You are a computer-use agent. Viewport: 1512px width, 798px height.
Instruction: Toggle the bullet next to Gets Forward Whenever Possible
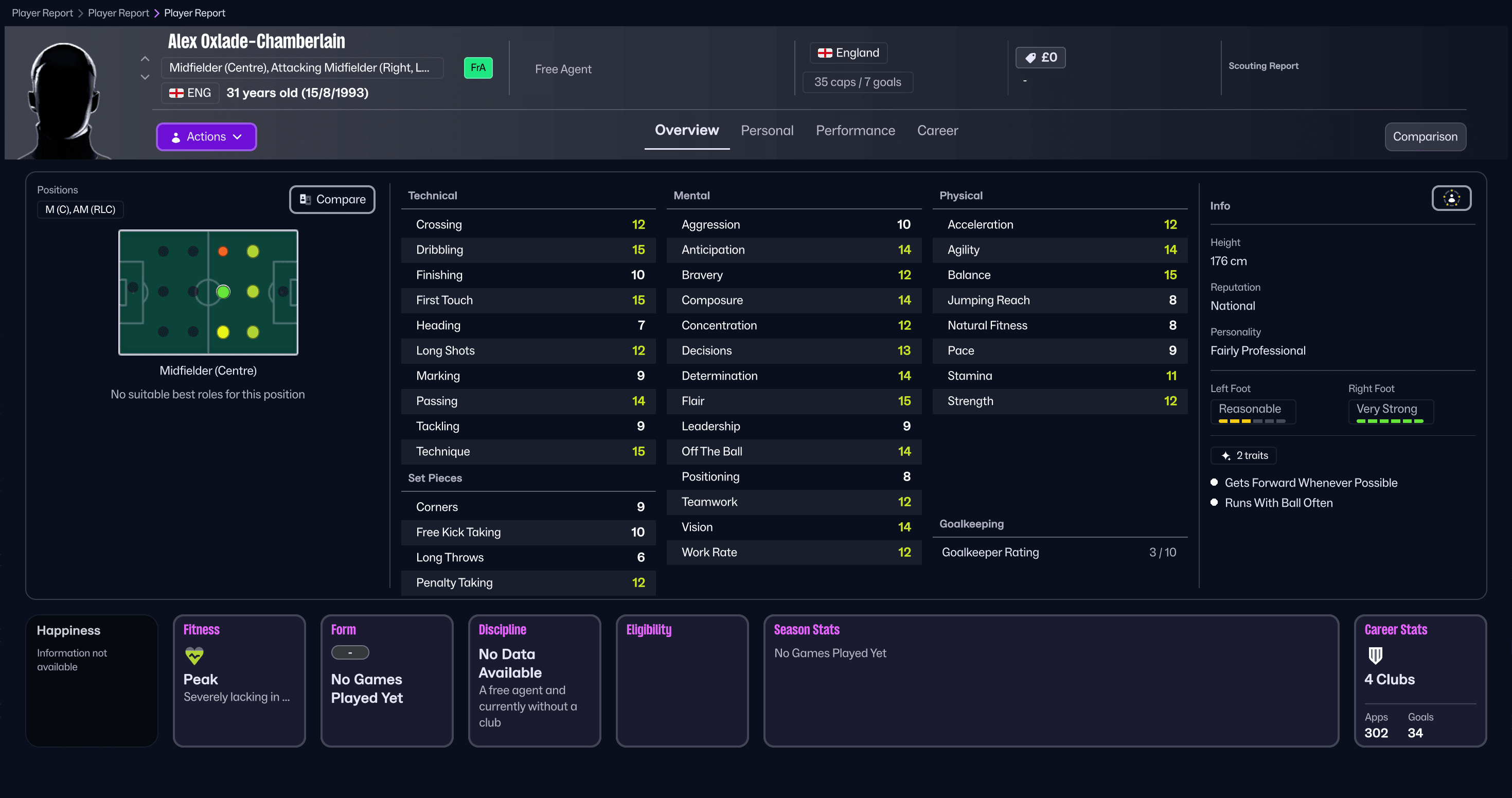(1215, 482)
